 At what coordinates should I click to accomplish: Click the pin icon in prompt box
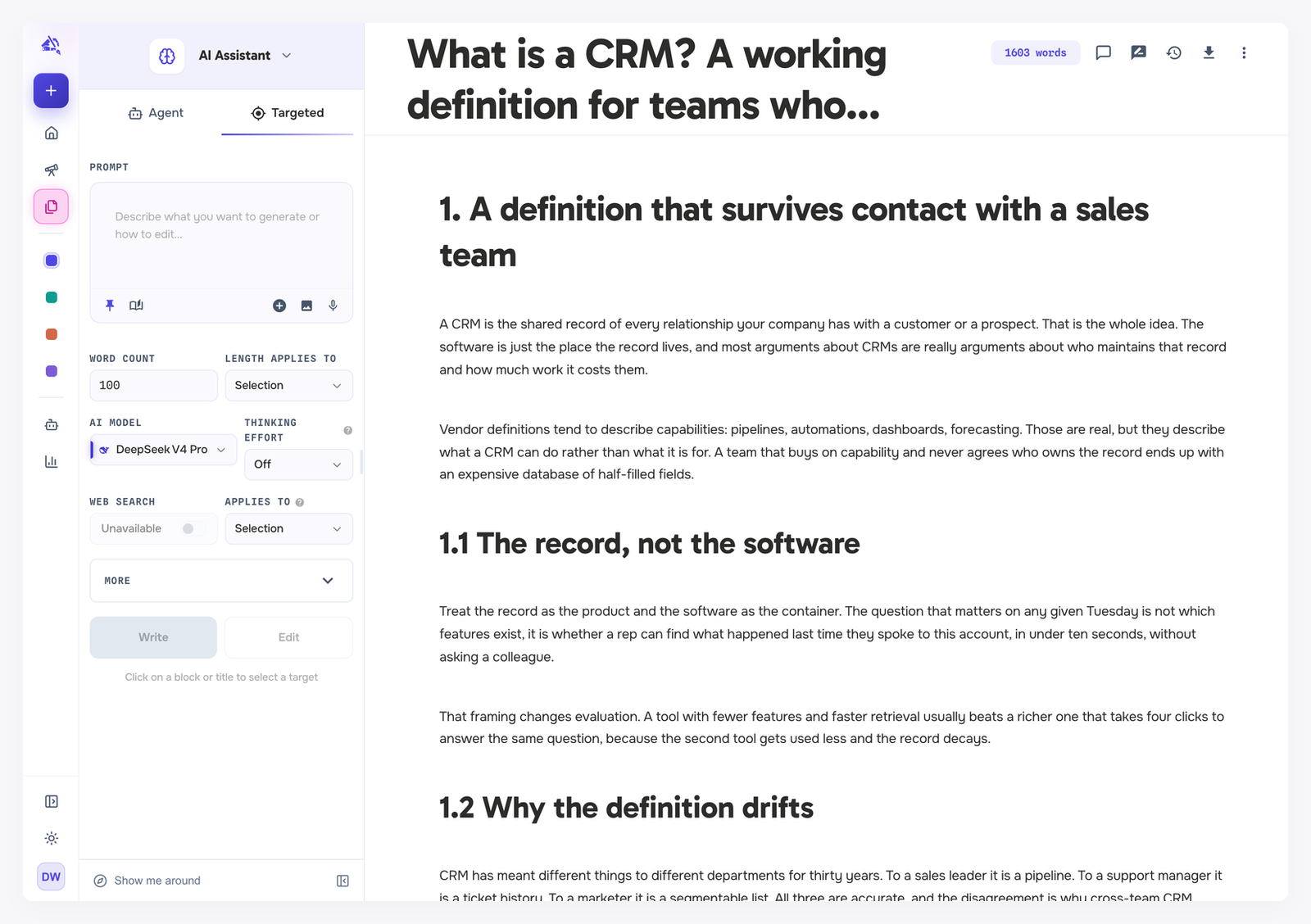[x=110, y=306]
